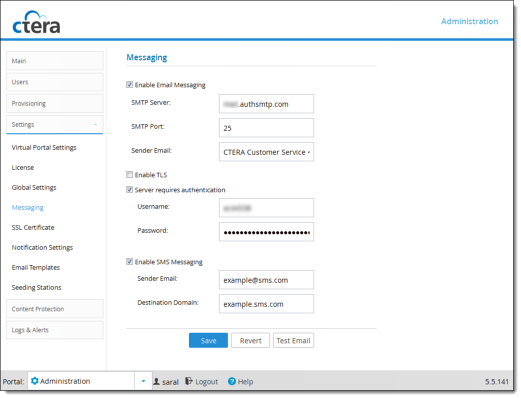Image resolution: width=521 pixels, height=398 pixels.
Task: Open the License settings page
Action: click(x=23, y=167)
